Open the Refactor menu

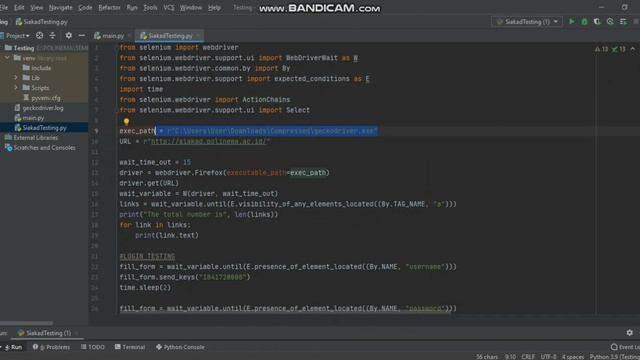(x=109, y=7)
